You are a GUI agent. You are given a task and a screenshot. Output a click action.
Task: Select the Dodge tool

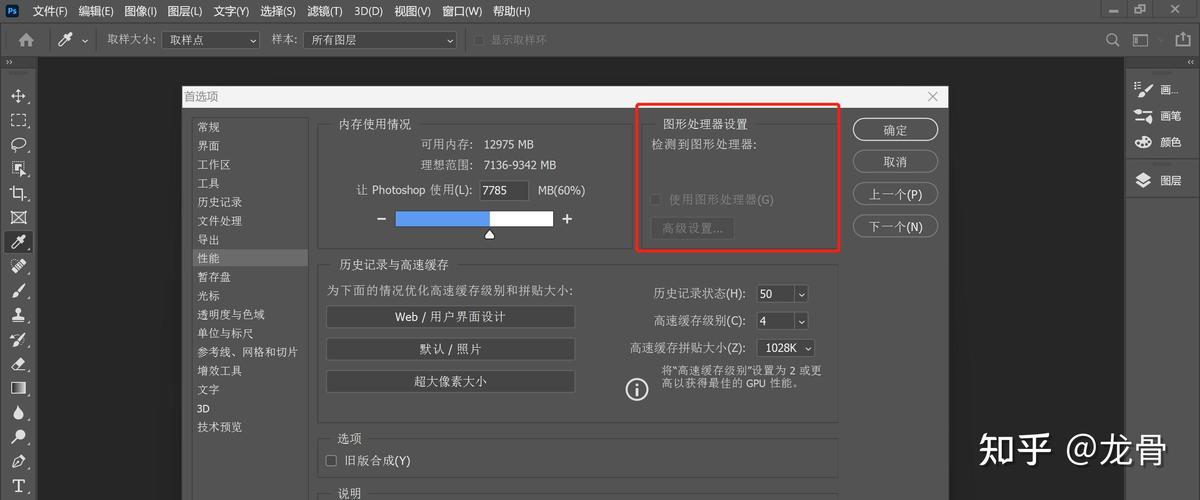pyautogui.click(x=18, y=437)
